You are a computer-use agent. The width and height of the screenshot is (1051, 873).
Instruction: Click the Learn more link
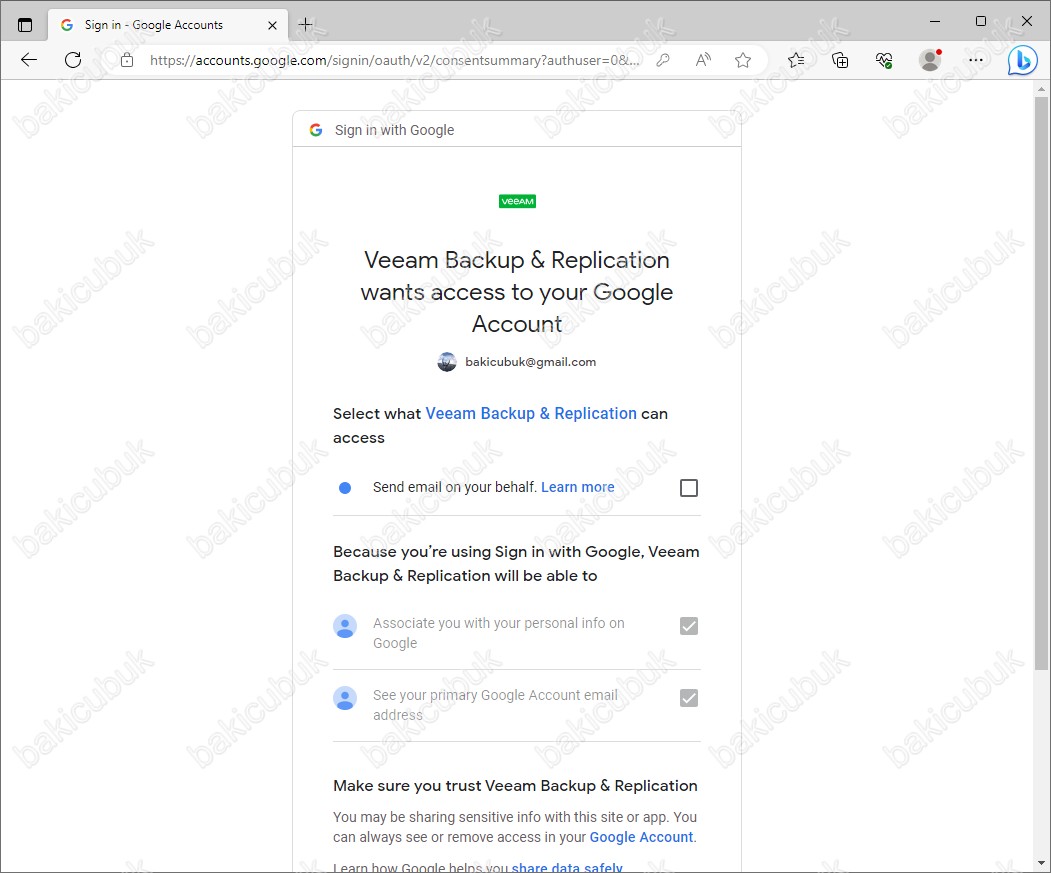click(x=577, y=487)
